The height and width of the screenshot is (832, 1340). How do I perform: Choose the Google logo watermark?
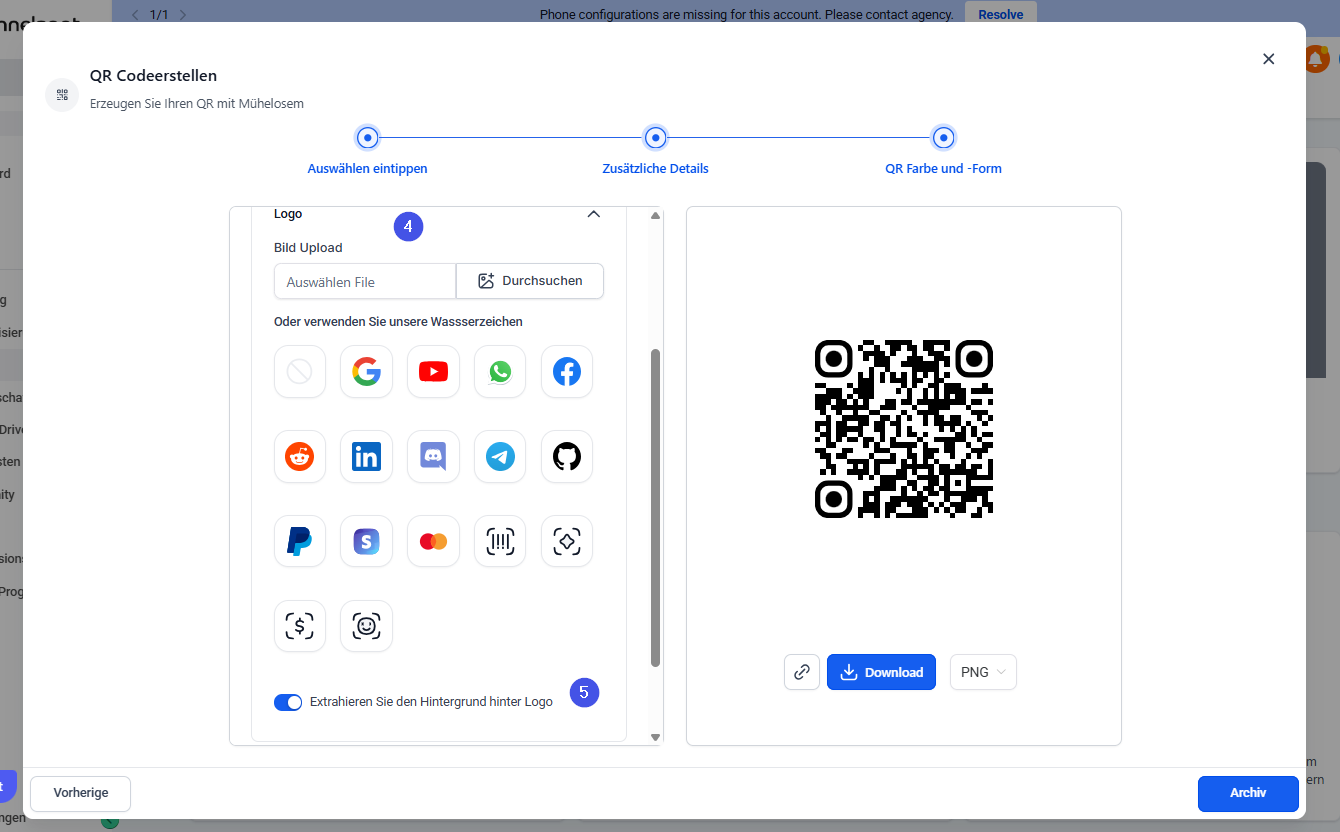click(366, 372)
